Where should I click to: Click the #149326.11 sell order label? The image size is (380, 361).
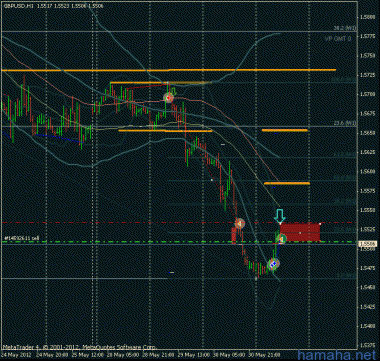click(22, 238)
